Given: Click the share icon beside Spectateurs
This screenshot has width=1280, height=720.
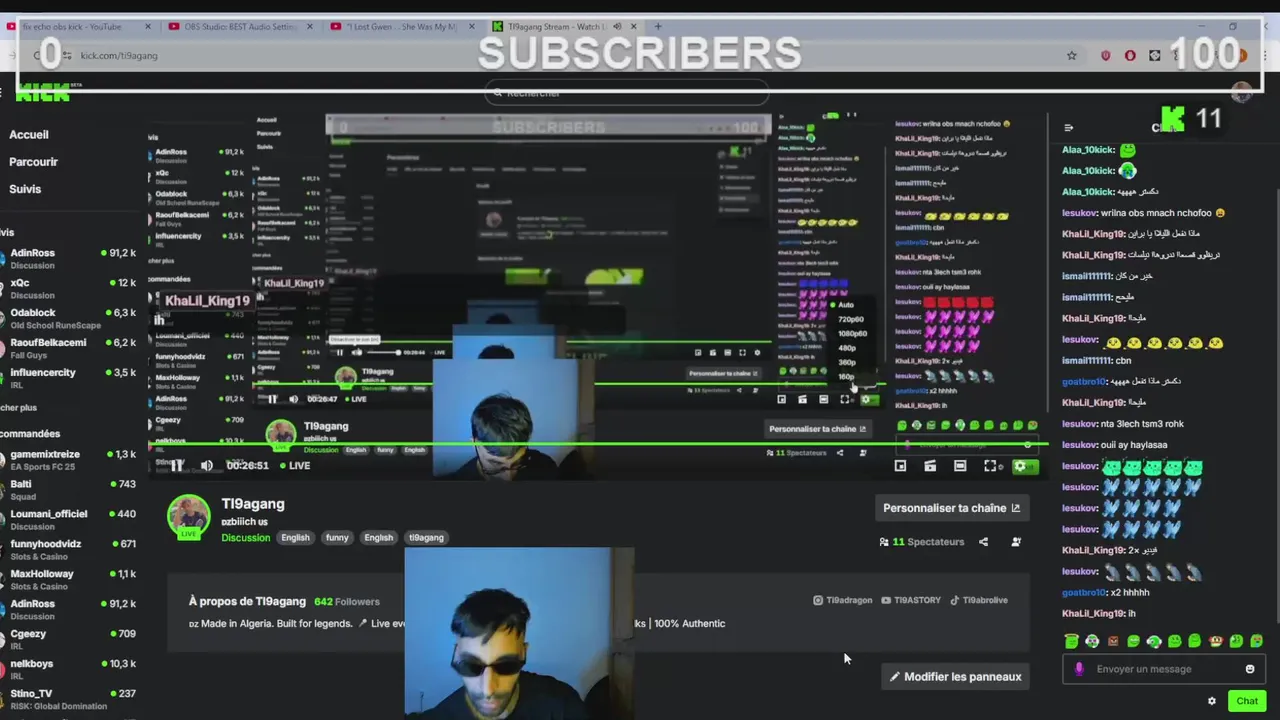Looking at the screenshot, I should pyautogui.click(x=983, y=542).
